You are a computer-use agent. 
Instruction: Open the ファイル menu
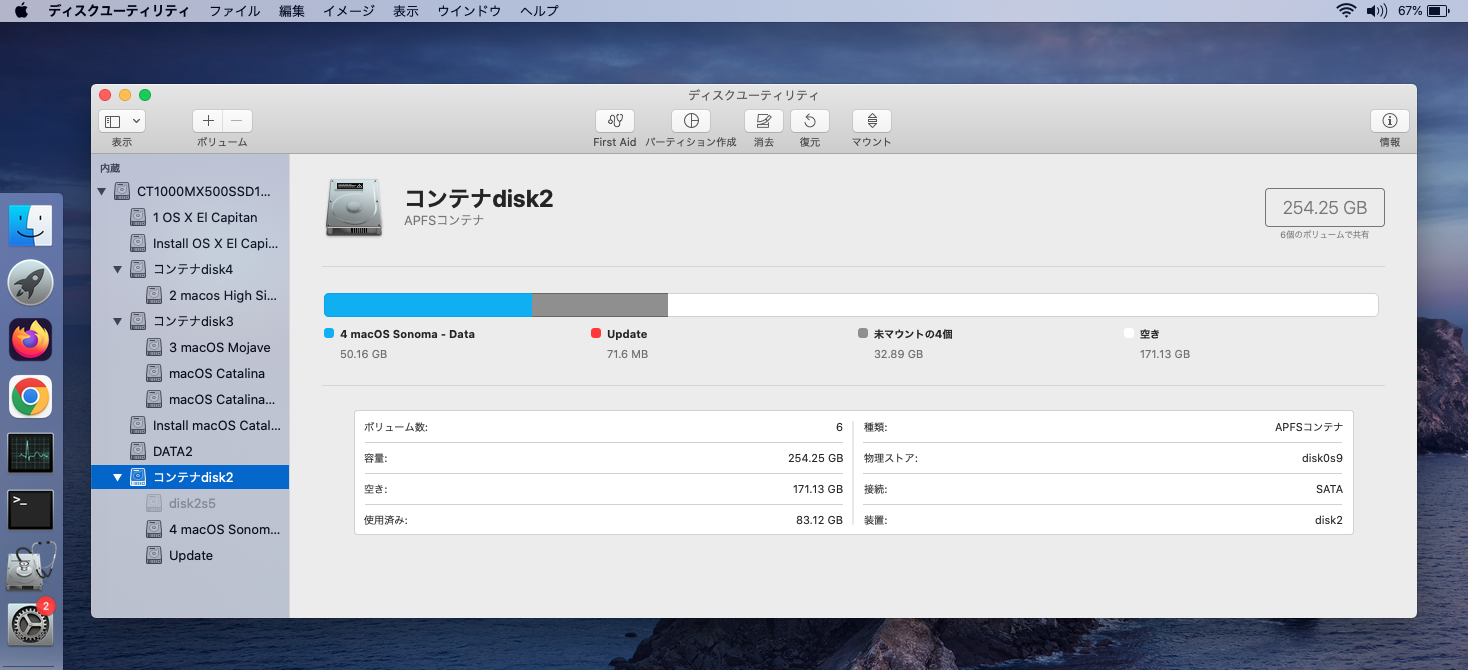pyautogui.click(x=234, y=11)
